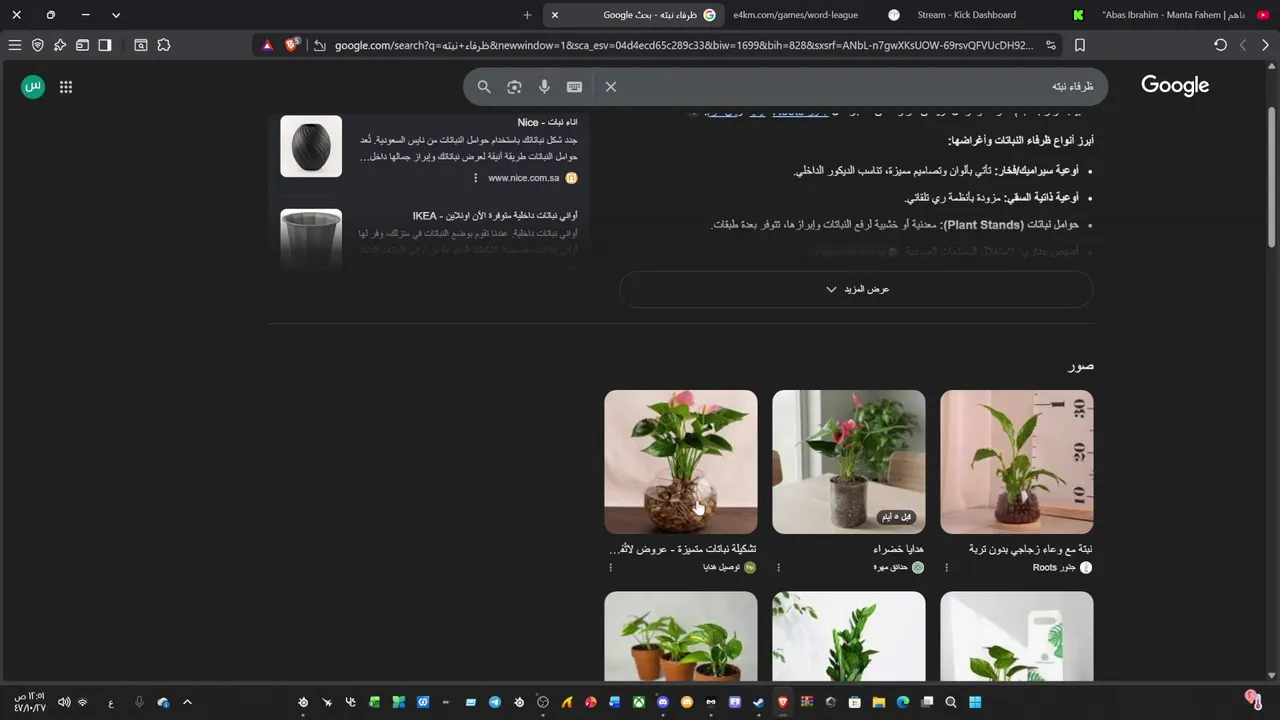Open the Wi-Fi network tray icon
This screenshot has height=720, width=1280.
coord(83,702)
